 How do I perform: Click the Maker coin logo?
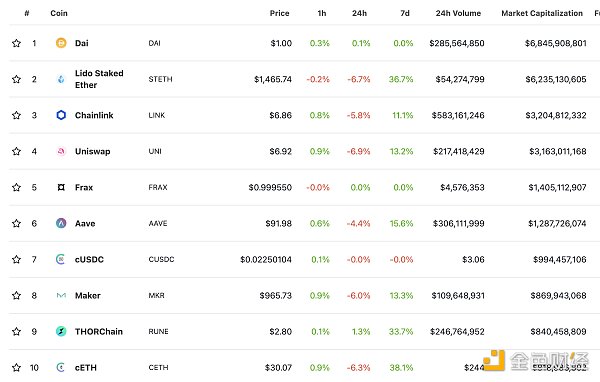click(x=61, y=295)
